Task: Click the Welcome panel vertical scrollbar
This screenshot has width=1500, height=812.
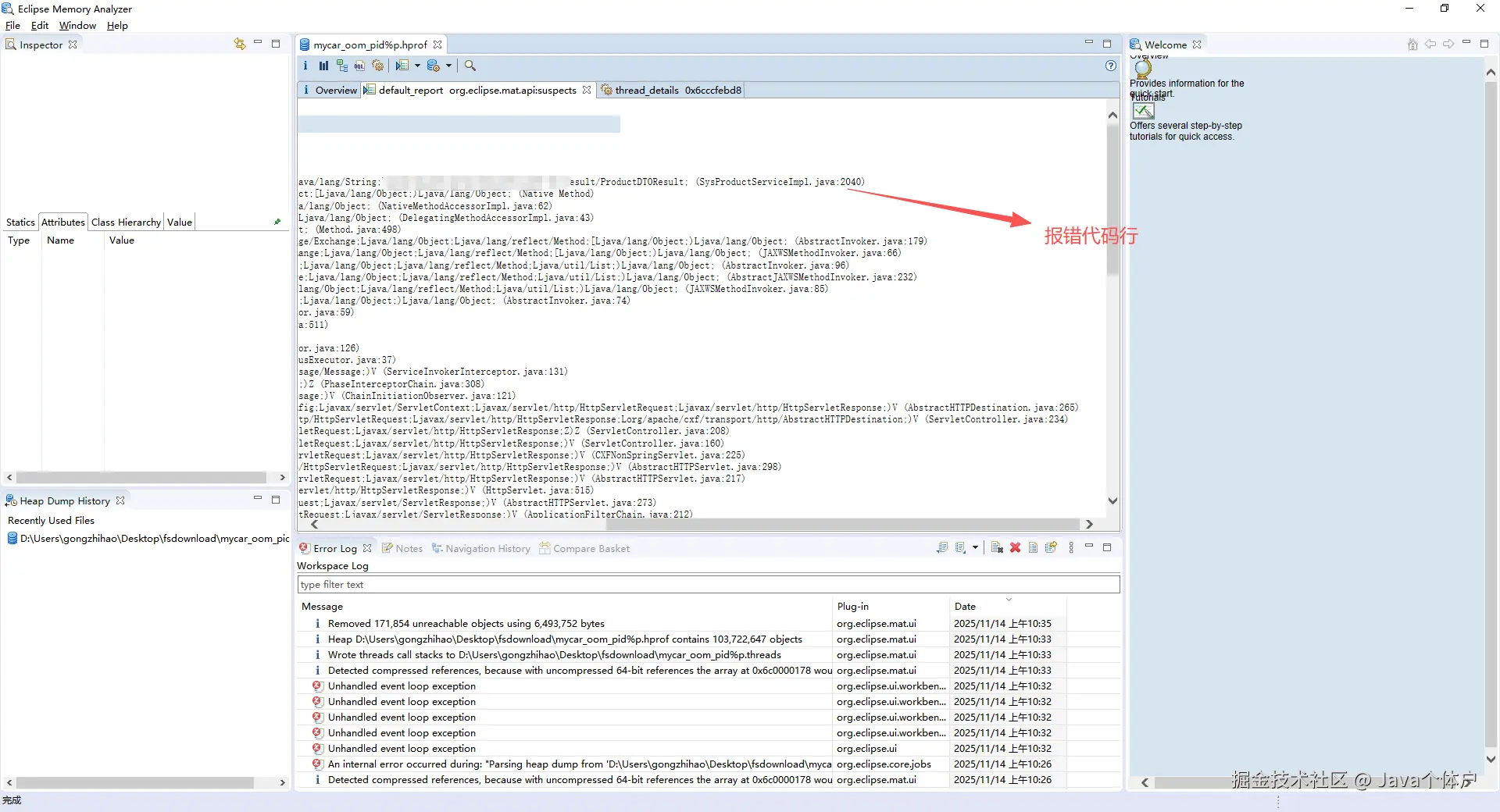Action: coord(1491,414)
